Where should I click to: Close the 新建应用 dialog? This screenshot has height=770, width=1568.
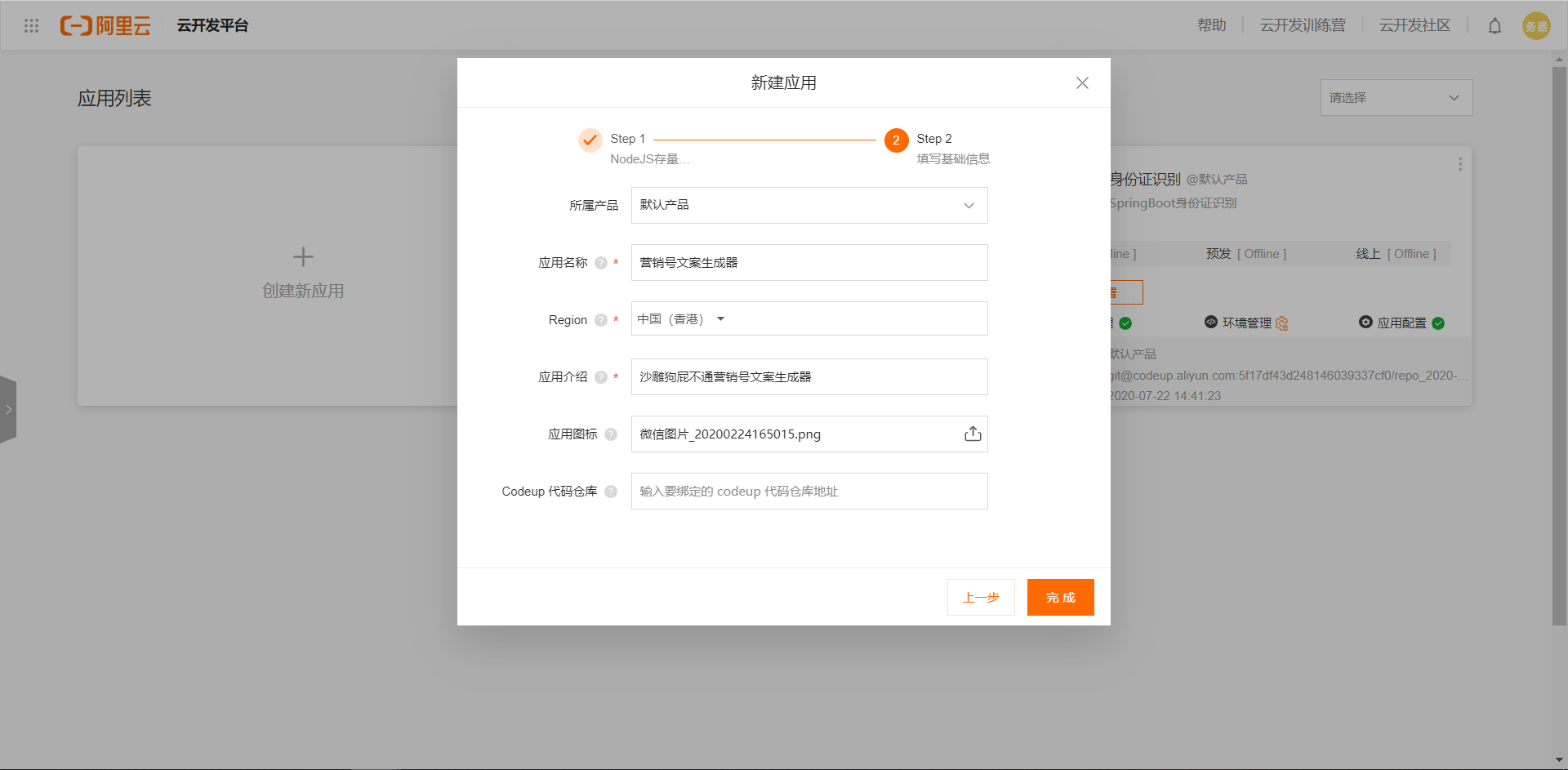(x=1082, y=83)
